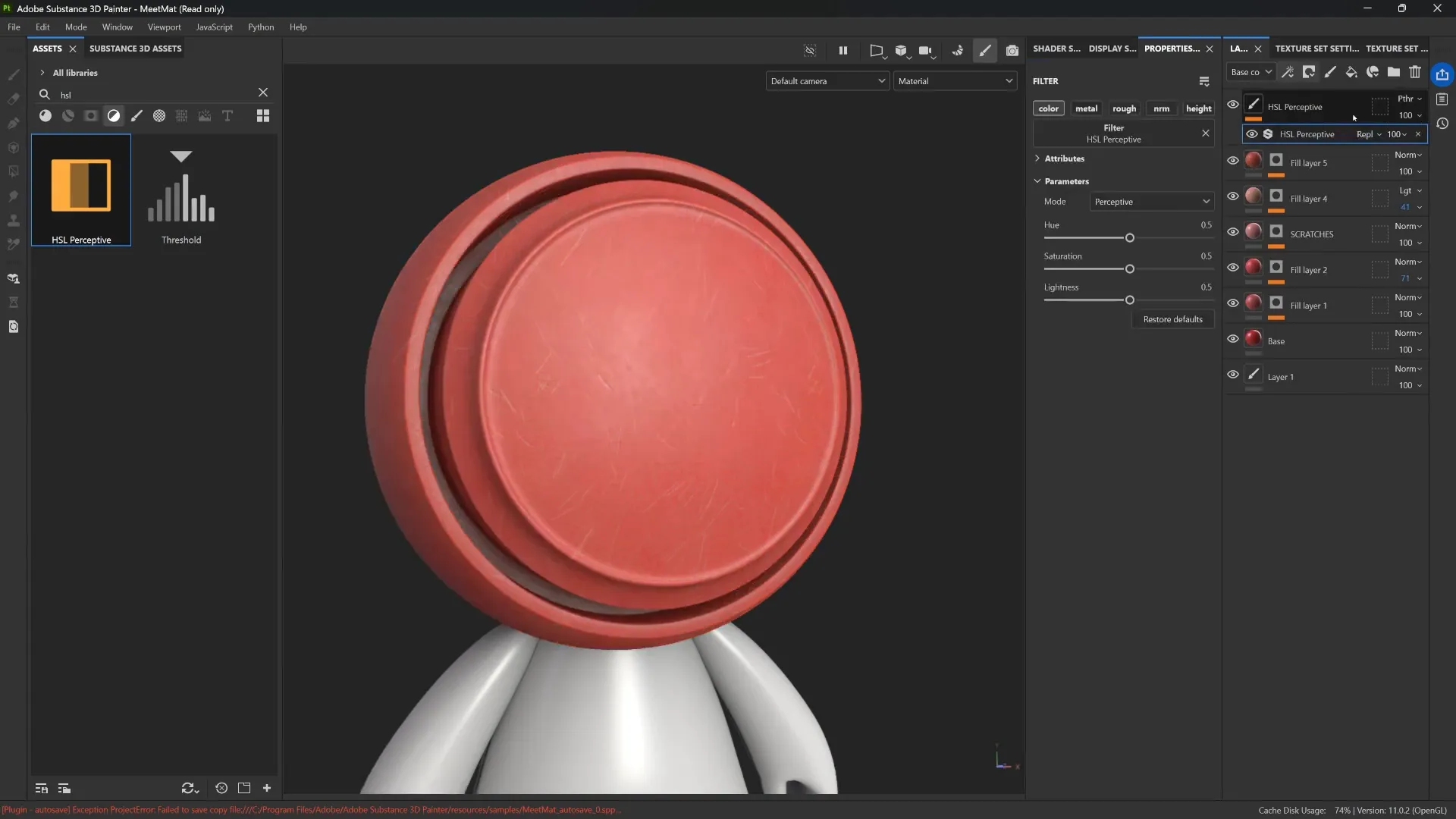The height and width of the screenshot is (819, 1456).
Task: Open the Material display mode dropdown
Action: [955, 81]
